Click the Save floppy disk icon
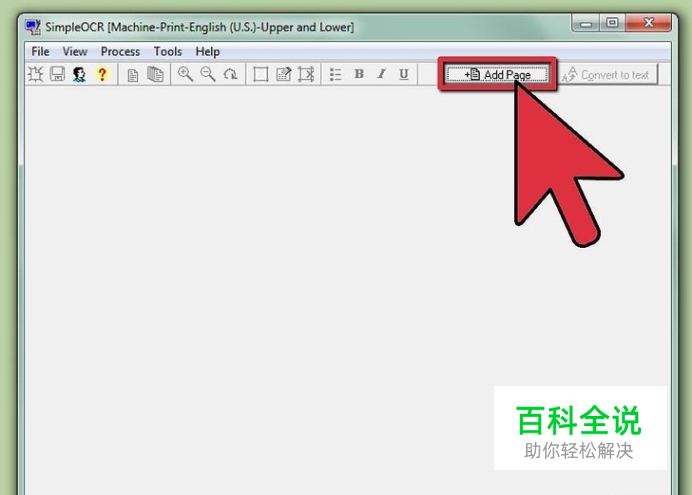This screenshot has height=495, width=692. tap(57, 74)
